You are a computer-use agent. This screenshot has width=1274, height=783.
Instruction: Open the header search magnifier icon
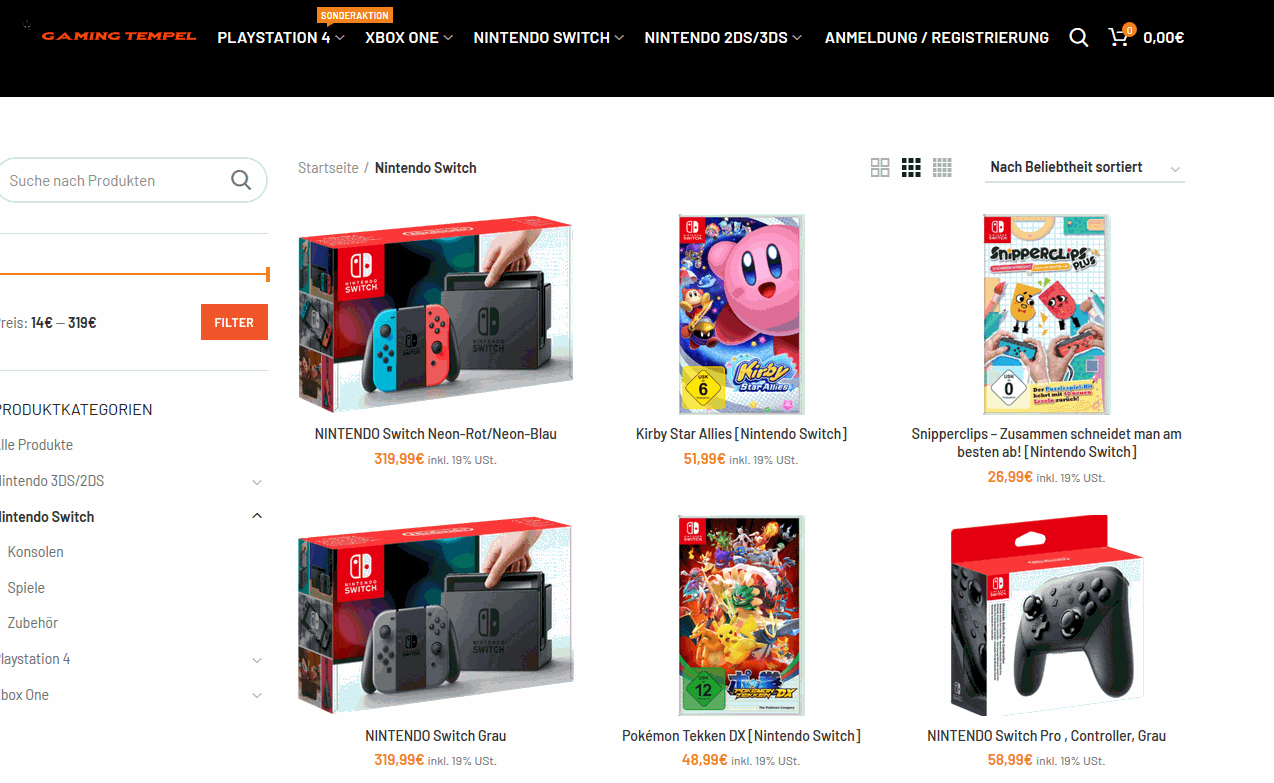[1078, 38]
